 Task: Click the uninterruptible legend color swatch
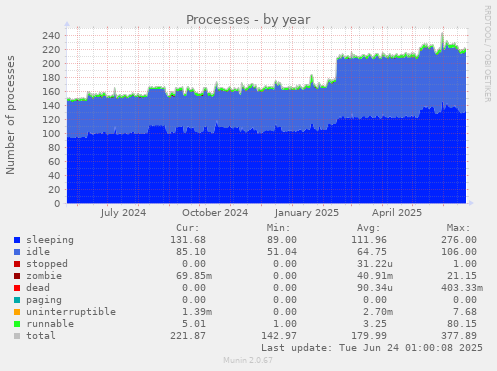tap(17, 312)
